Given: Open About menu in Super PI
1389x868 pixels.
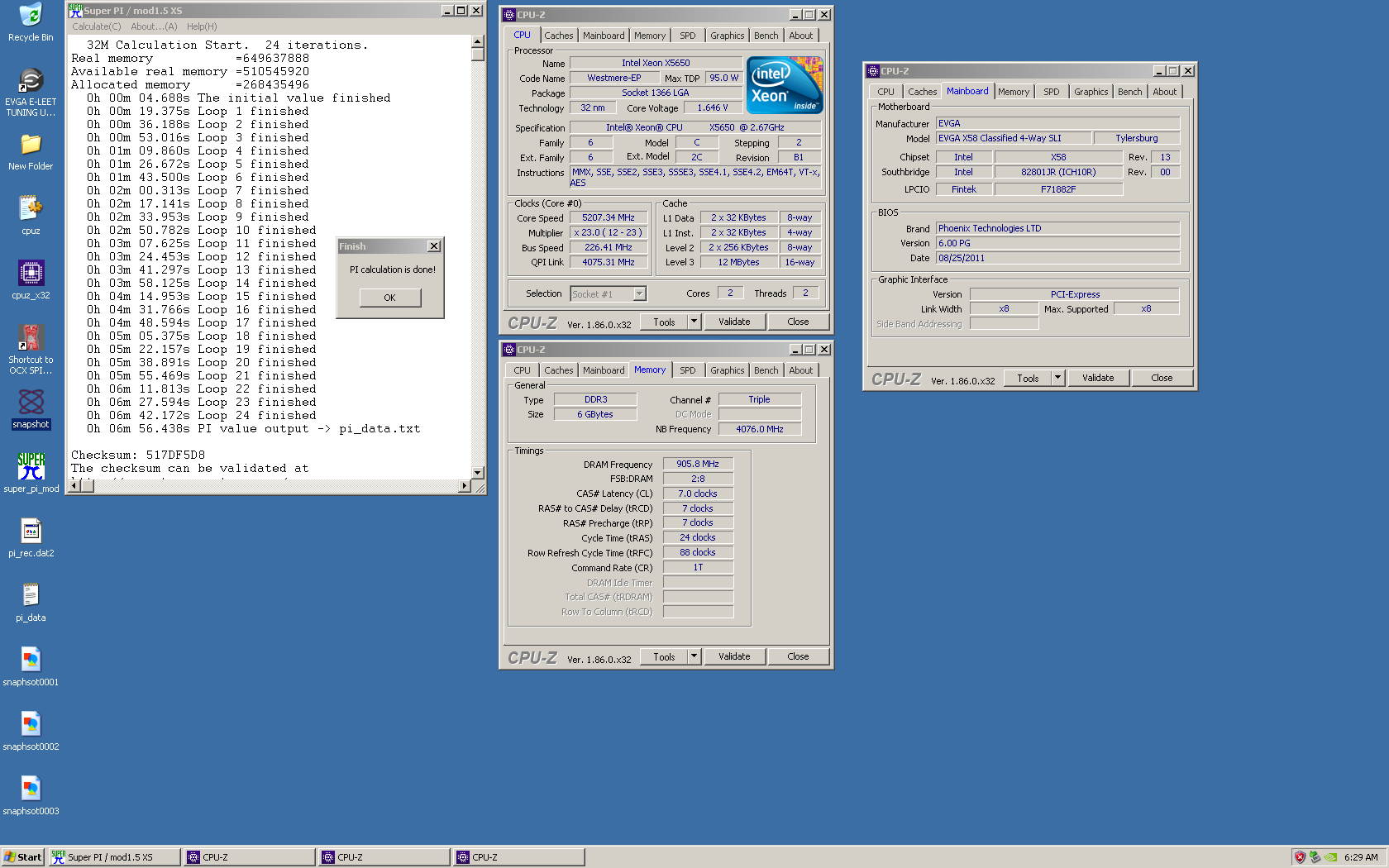Looking at the screenshot, I should 154,26.
